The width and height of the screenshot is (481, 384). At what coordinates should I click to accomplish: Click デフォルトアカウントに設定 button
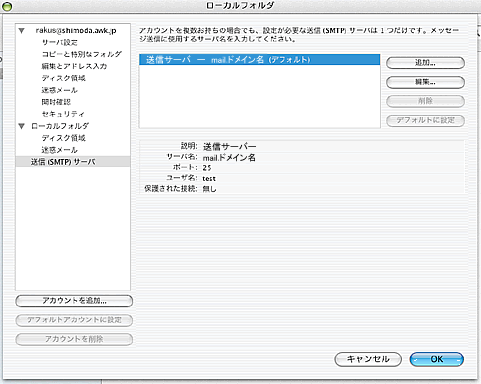[x=74, y=320]
